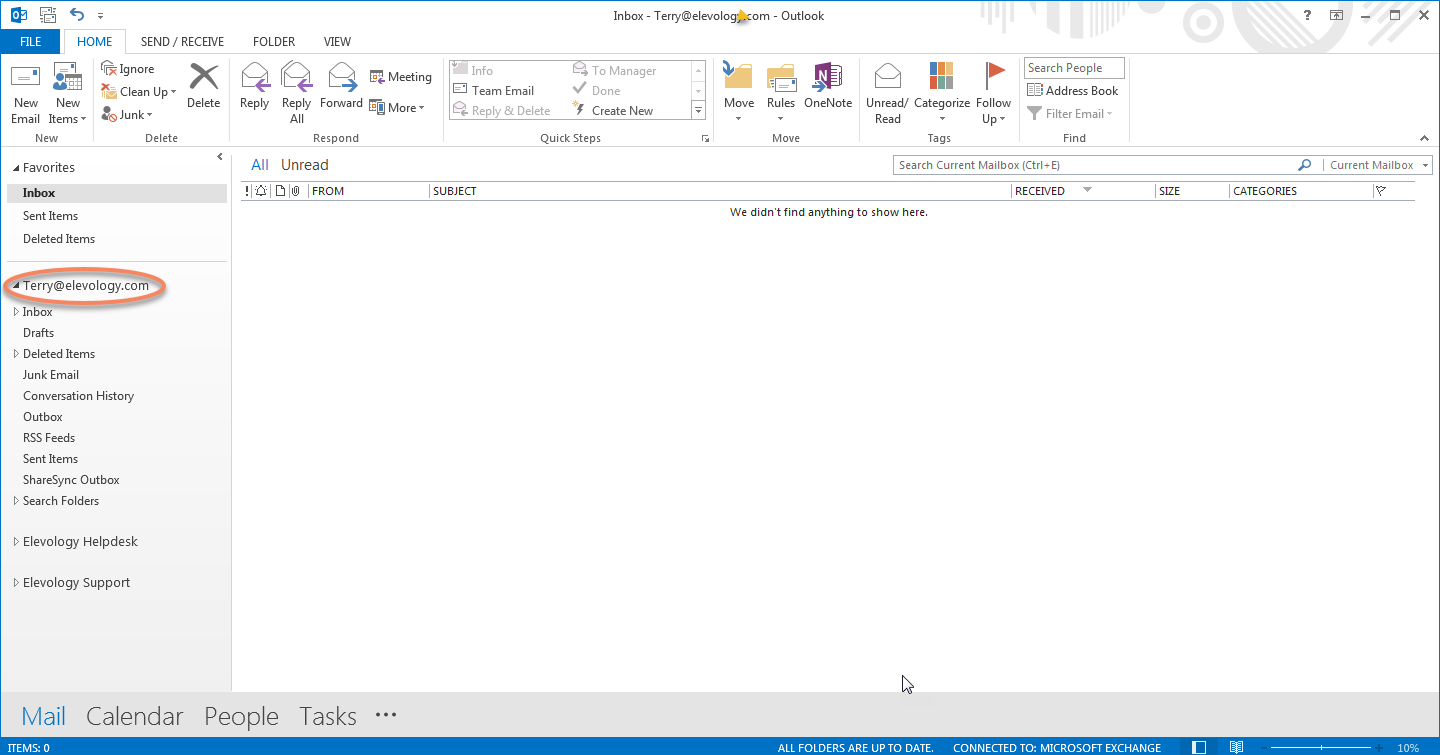Minimize the folder pane
Image resolution: width=1440 pixels, height=755 pixels.
tap(220, 157)
